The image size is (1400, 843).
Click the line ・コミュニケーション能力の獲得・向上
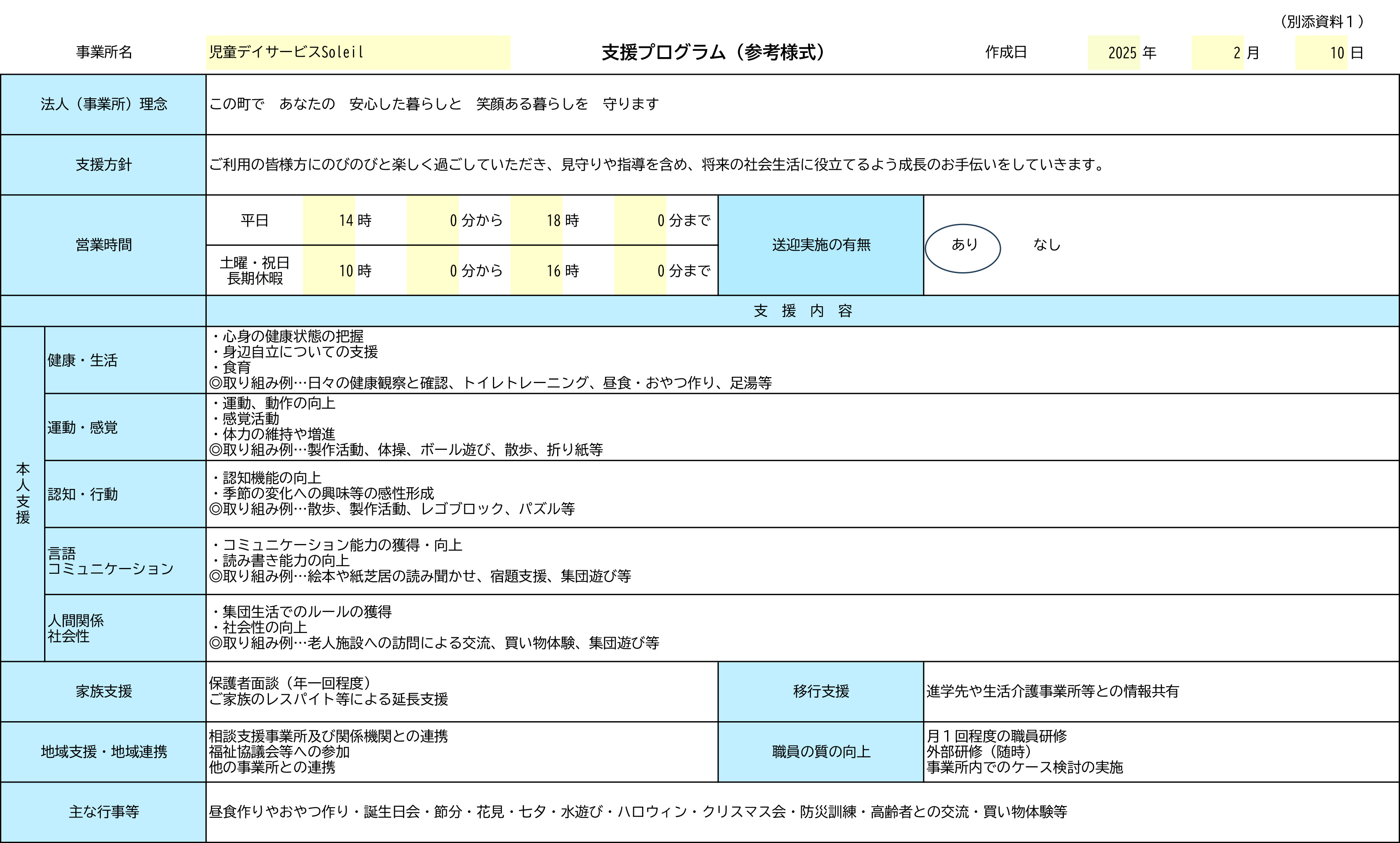coord(336,545)
